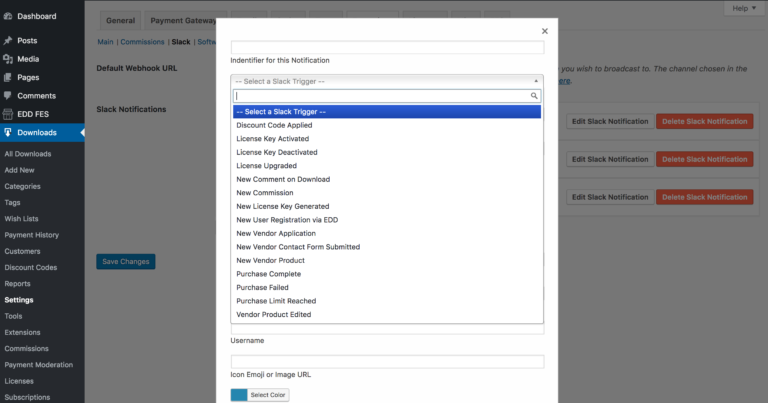Click the Comments bubble icon
Viewport: 768px width, 403px height.
[x=8, y=95]
